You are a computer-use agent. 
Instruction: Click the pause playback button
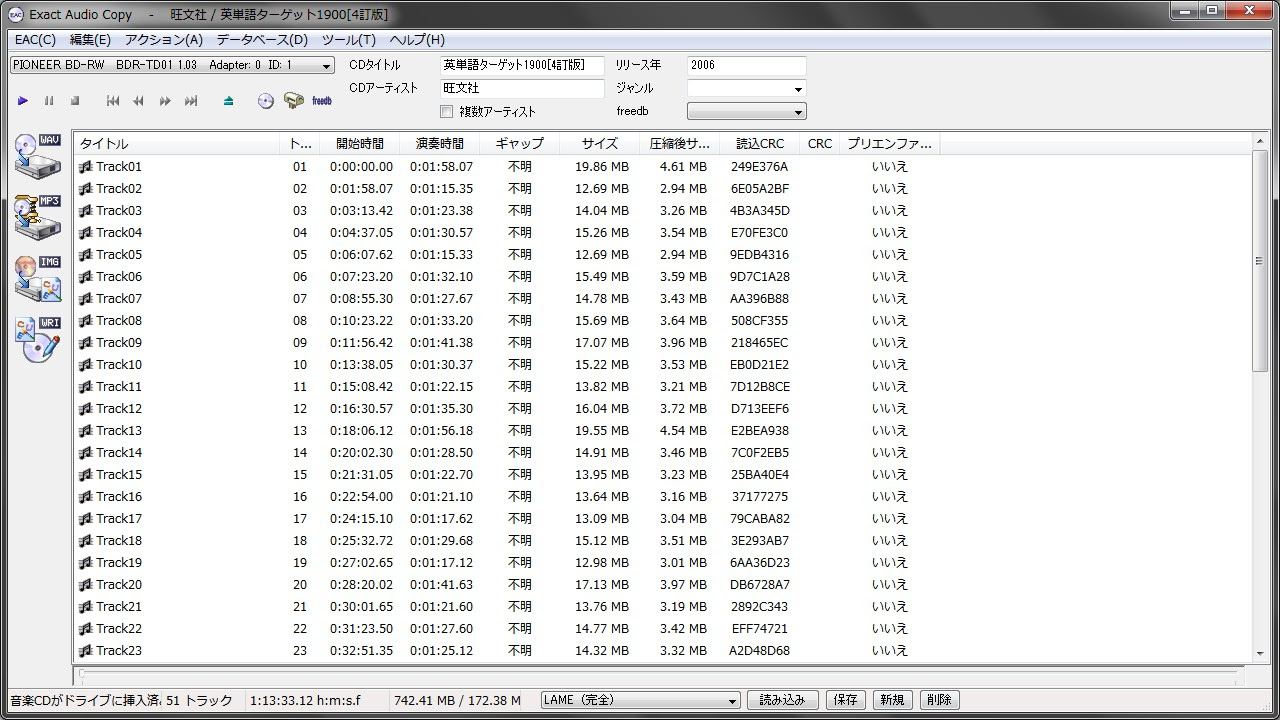[x=49, y=101]
